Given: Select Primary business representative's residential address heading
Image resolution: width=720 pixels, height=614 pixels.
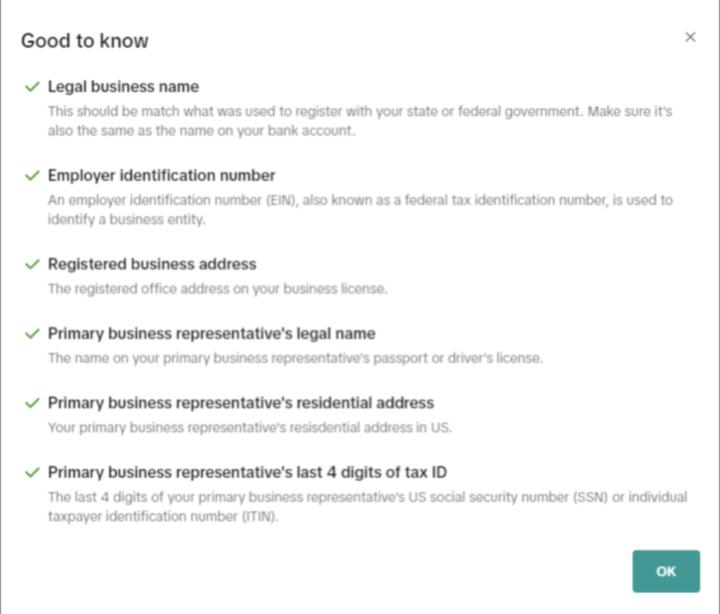Looking at the screenshot, I should point(241,403).
